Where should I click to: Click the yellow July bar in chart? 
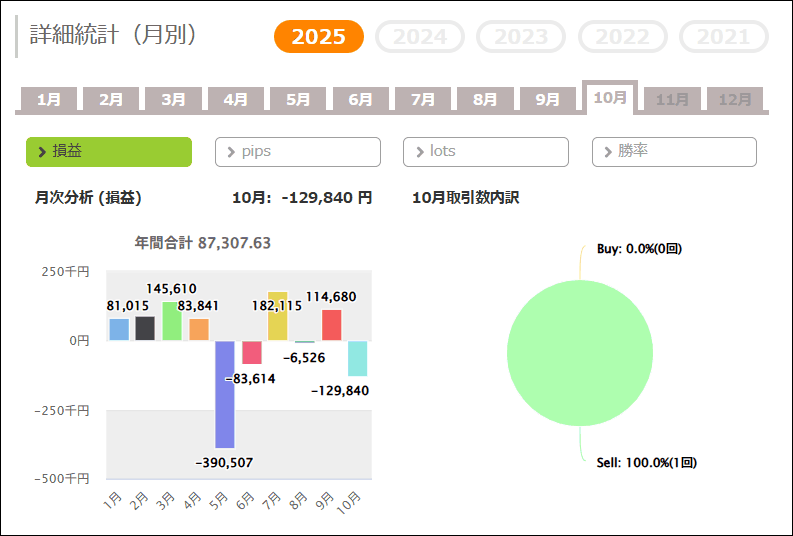[278, 316]
